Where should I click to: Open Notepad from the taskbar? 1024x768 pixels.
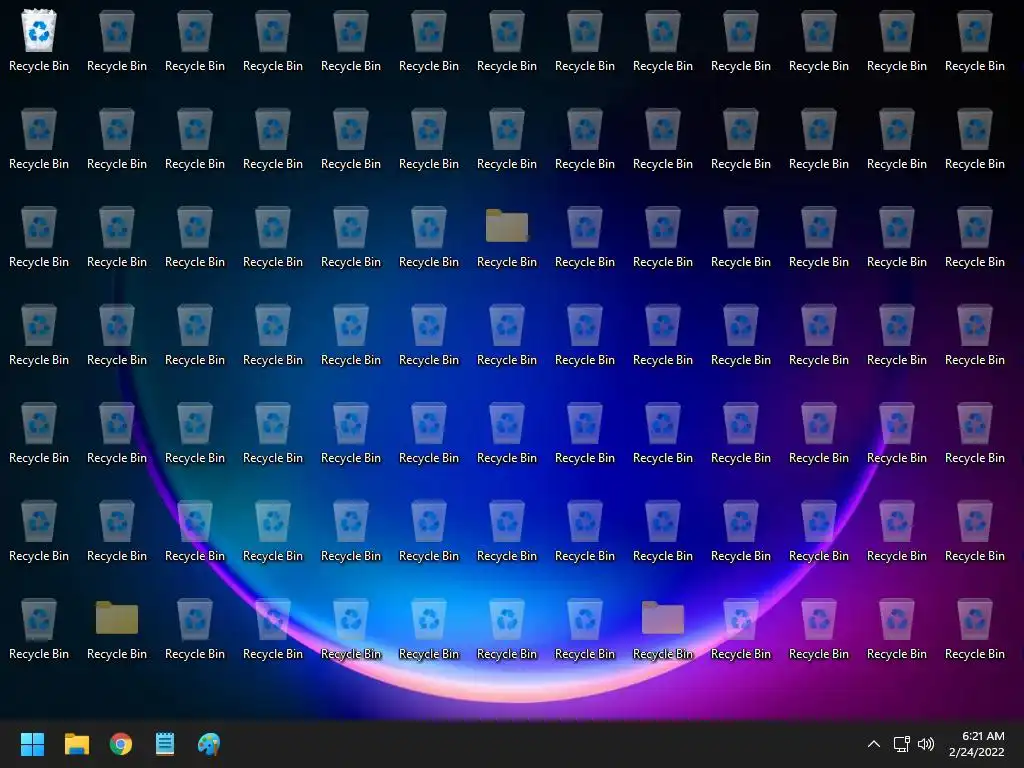165,744
